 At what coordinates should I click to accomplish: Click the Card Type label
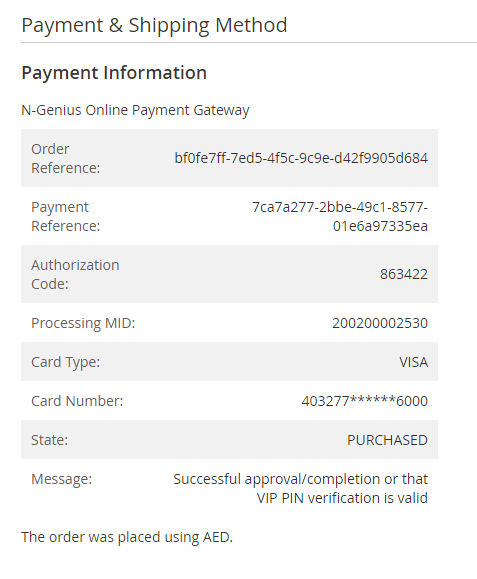(x=66, y=362)
